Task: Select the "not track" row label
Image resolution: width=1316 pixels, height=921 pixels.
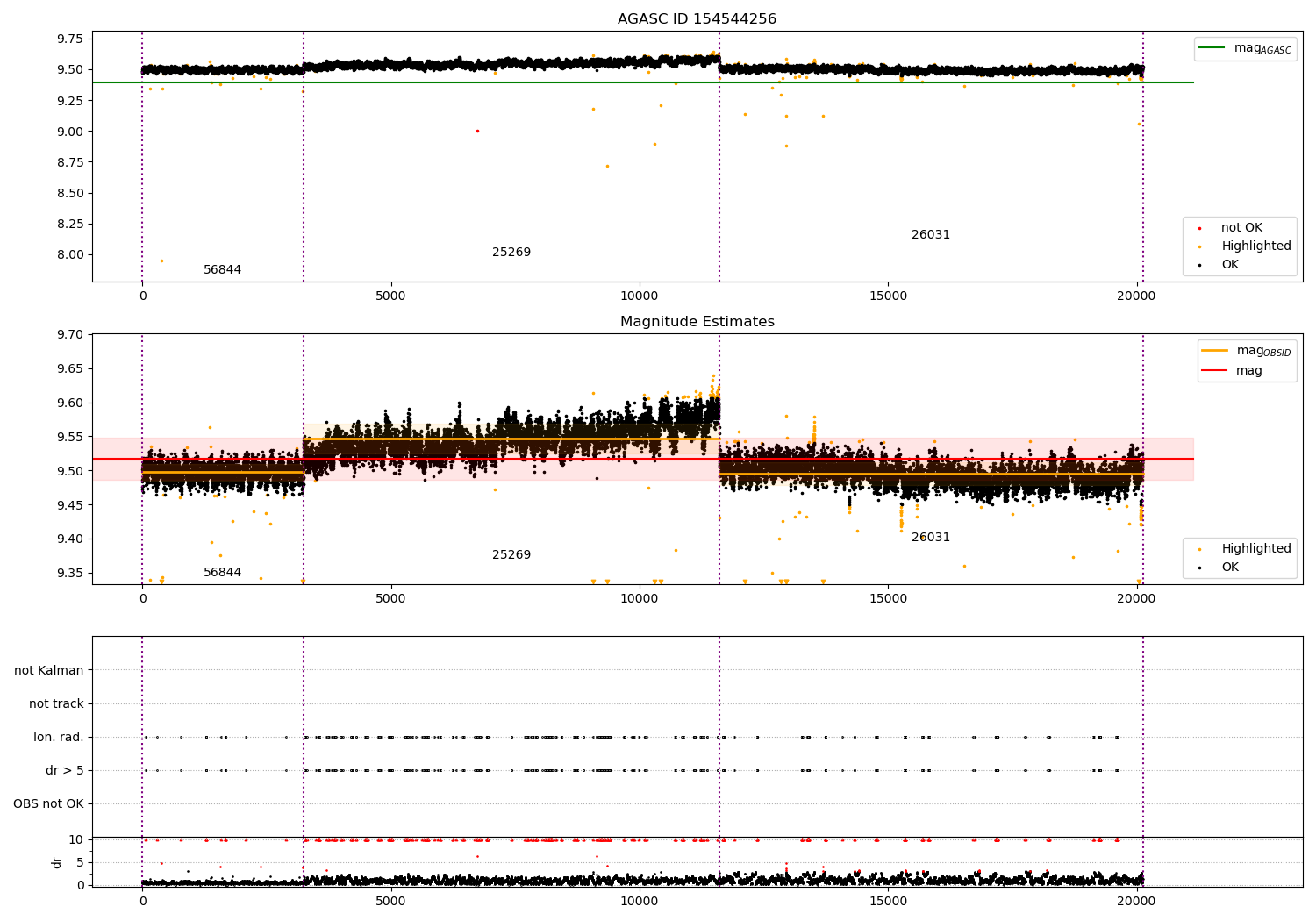Action: pos(56,703)
